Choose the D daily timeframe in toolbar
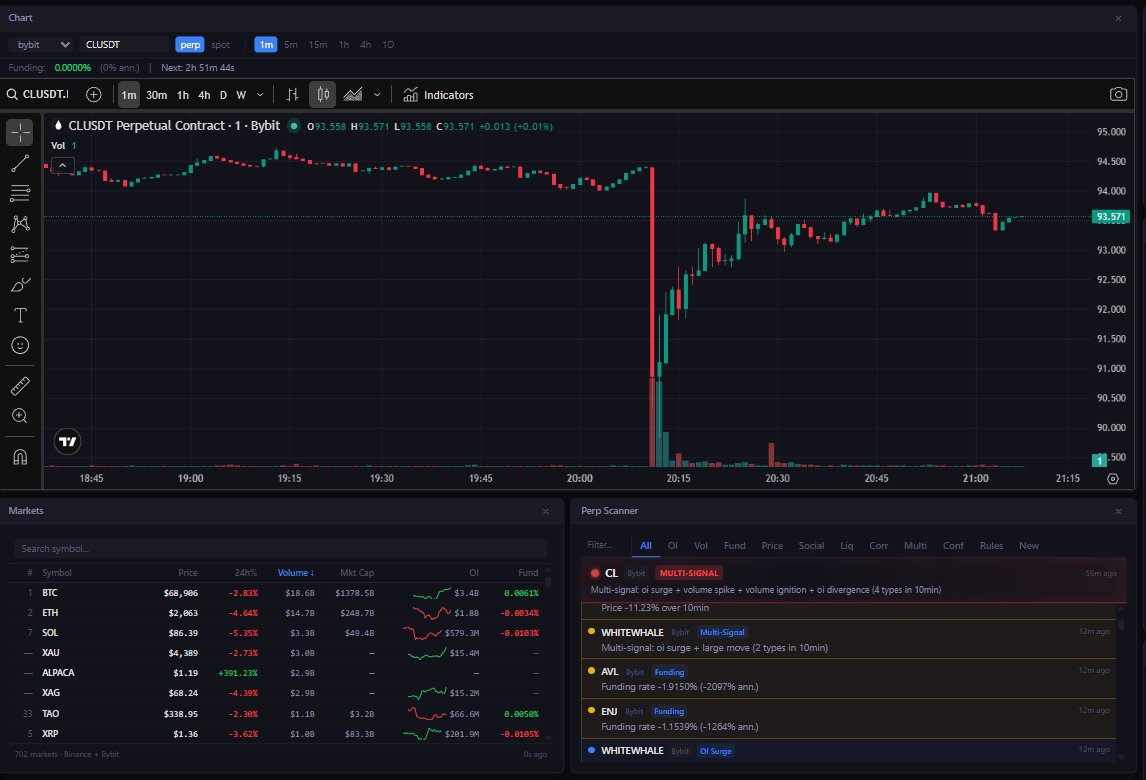The height and width of the screenshot is (780, 1146). (223, 95)
